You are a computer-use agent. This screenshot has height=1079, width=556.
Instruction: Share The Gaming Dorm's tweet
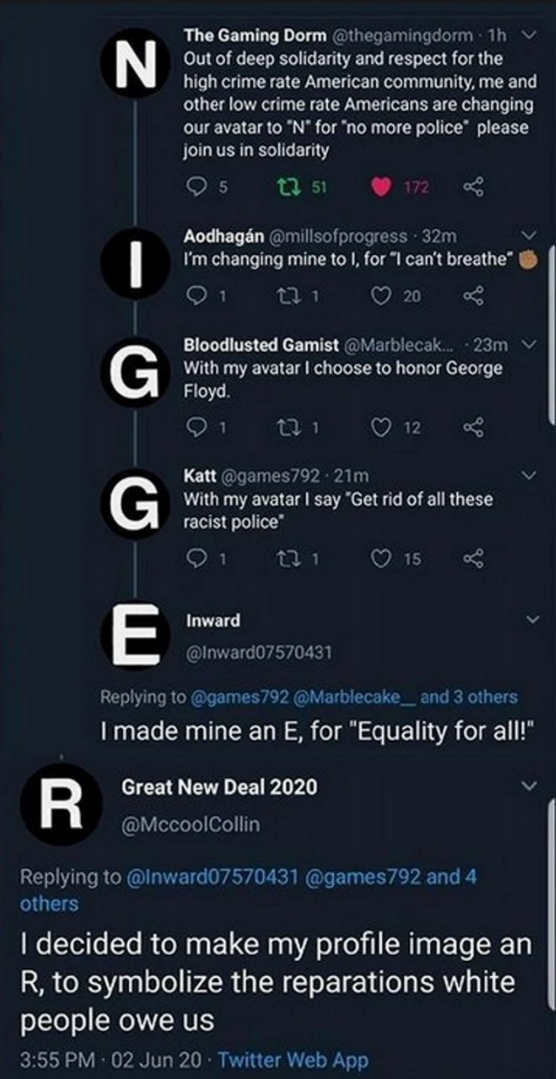click(473, 186)
